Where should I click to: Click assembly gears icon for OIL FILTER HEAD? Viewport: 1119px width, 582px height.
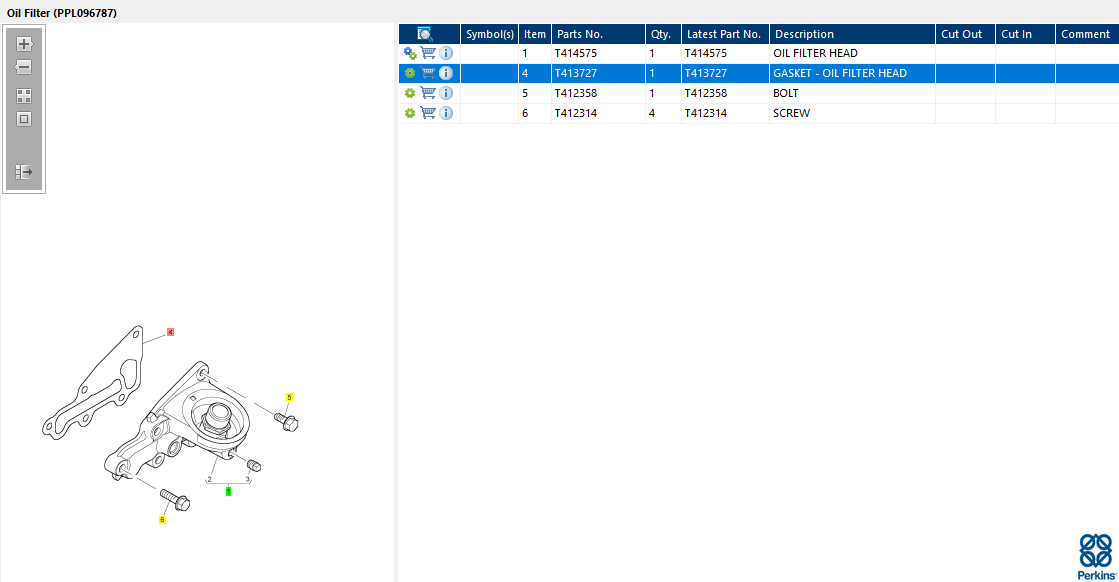[410, 53]
